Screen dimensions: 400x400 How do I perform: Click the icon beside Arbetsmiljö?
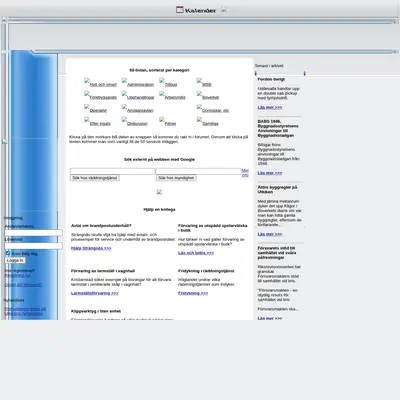pos(162,94)
